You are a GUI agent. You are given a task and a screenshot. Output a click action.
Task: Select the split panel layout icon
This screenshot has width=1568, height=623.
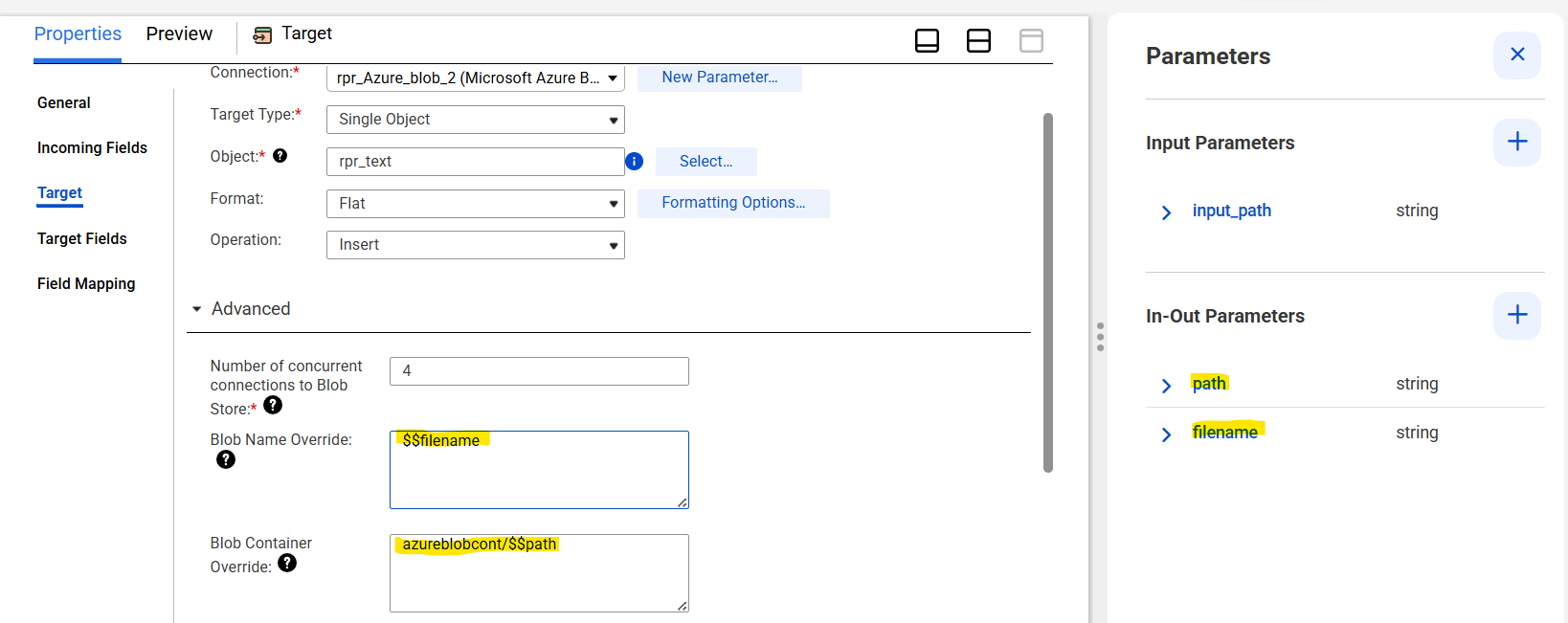(978, 40)
